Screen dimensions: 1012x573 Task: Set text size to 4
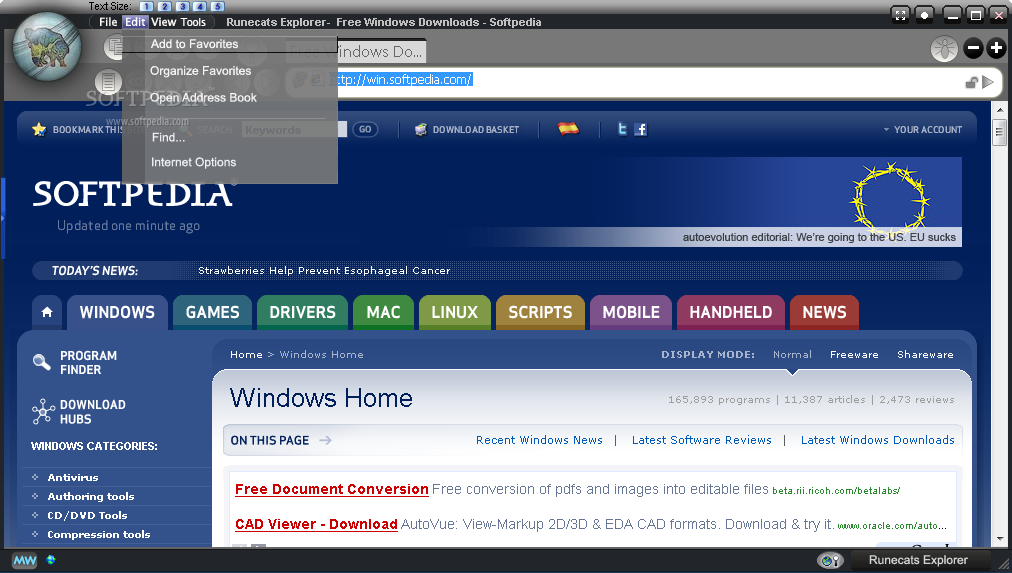point(199,6)
